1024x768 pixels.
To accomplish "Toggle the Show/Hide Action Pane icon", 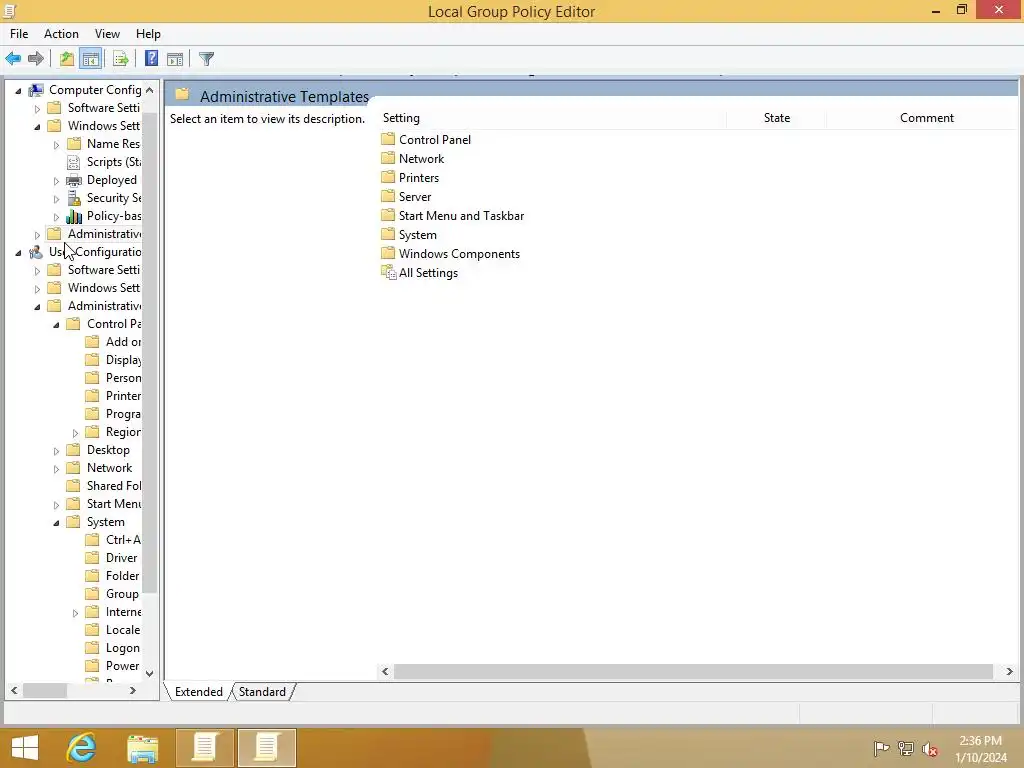I will point(175,59).
